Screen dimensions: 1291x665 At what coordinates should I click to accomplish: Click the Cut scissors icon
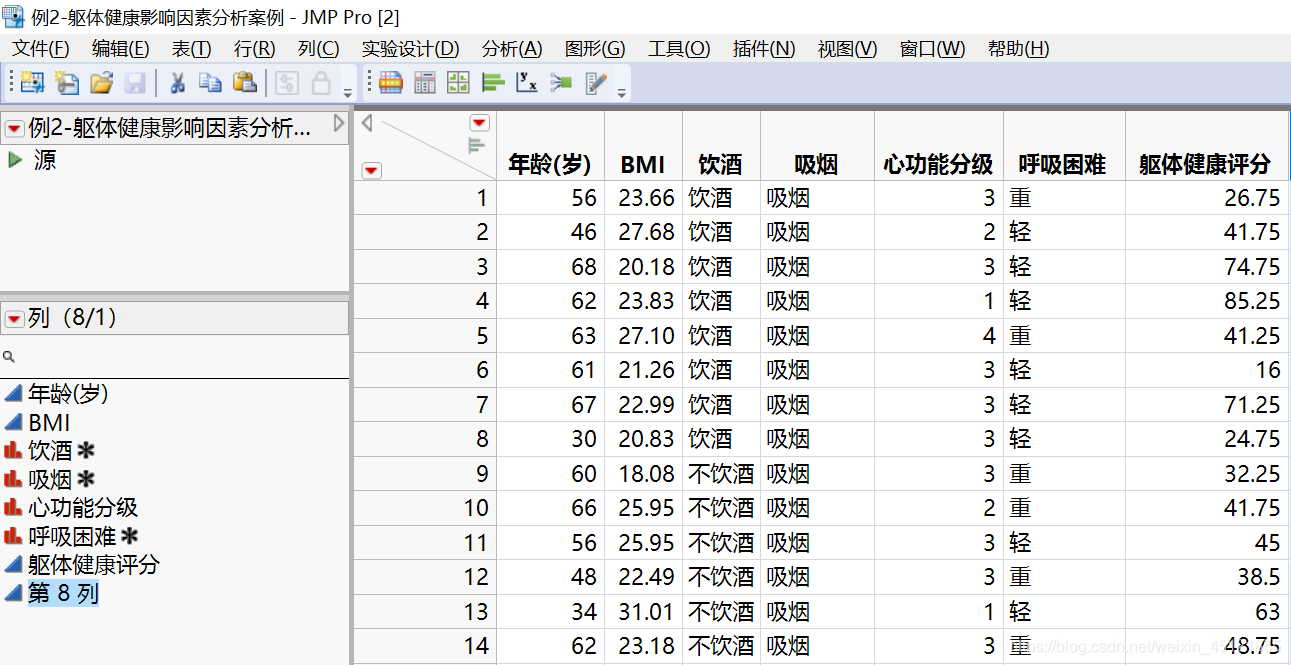point(177,83)
